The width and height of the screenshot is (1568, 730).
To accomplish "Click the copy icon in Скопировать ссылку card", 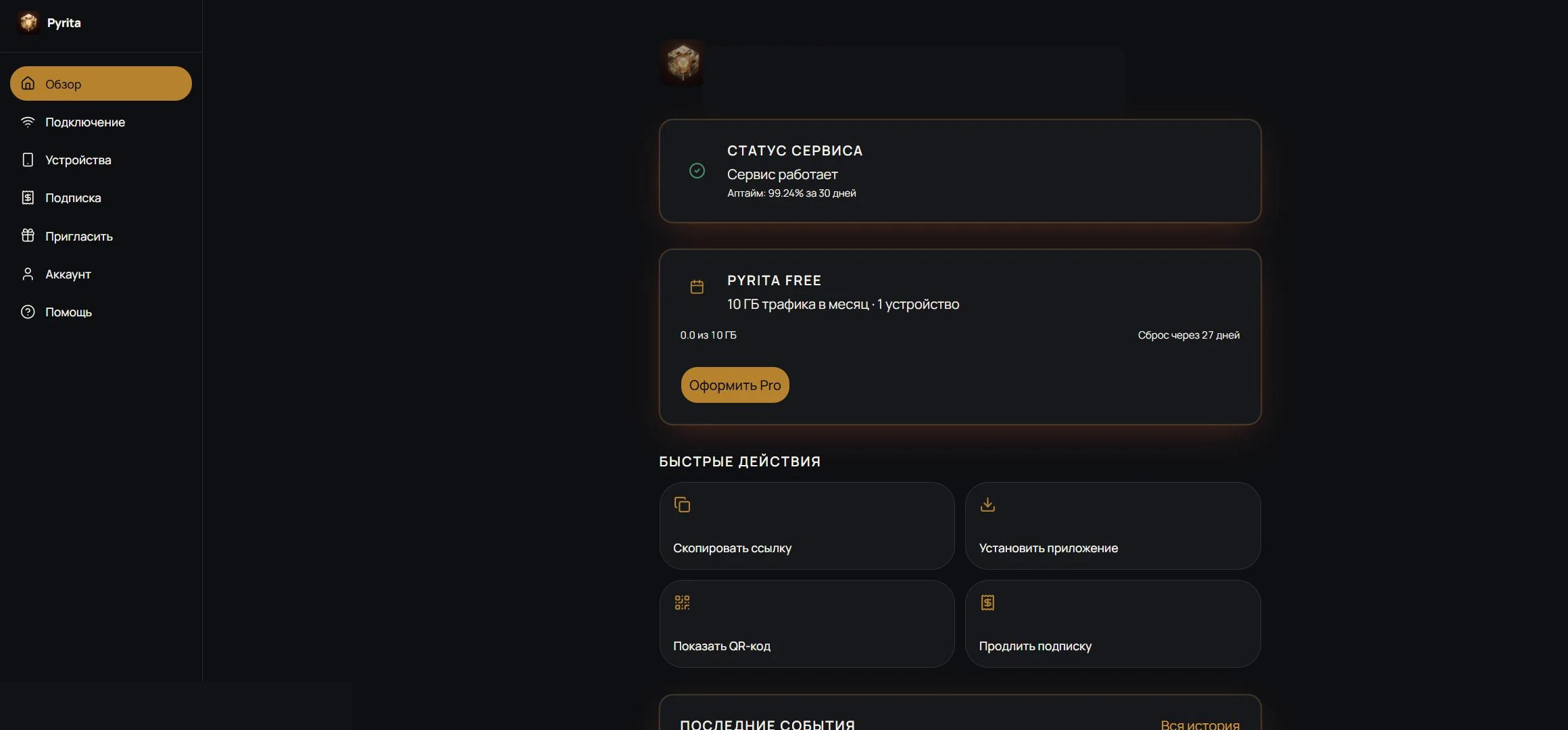I will 682,504.
